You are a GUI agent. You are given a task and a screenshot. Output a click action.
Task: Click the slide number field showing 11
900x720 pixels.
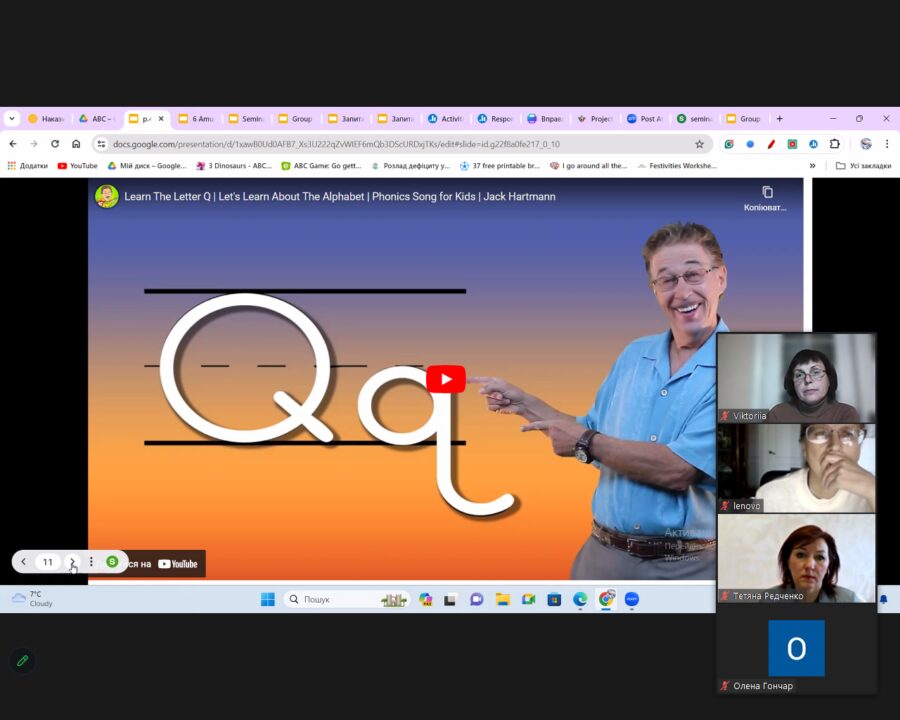tap(48, 562)
